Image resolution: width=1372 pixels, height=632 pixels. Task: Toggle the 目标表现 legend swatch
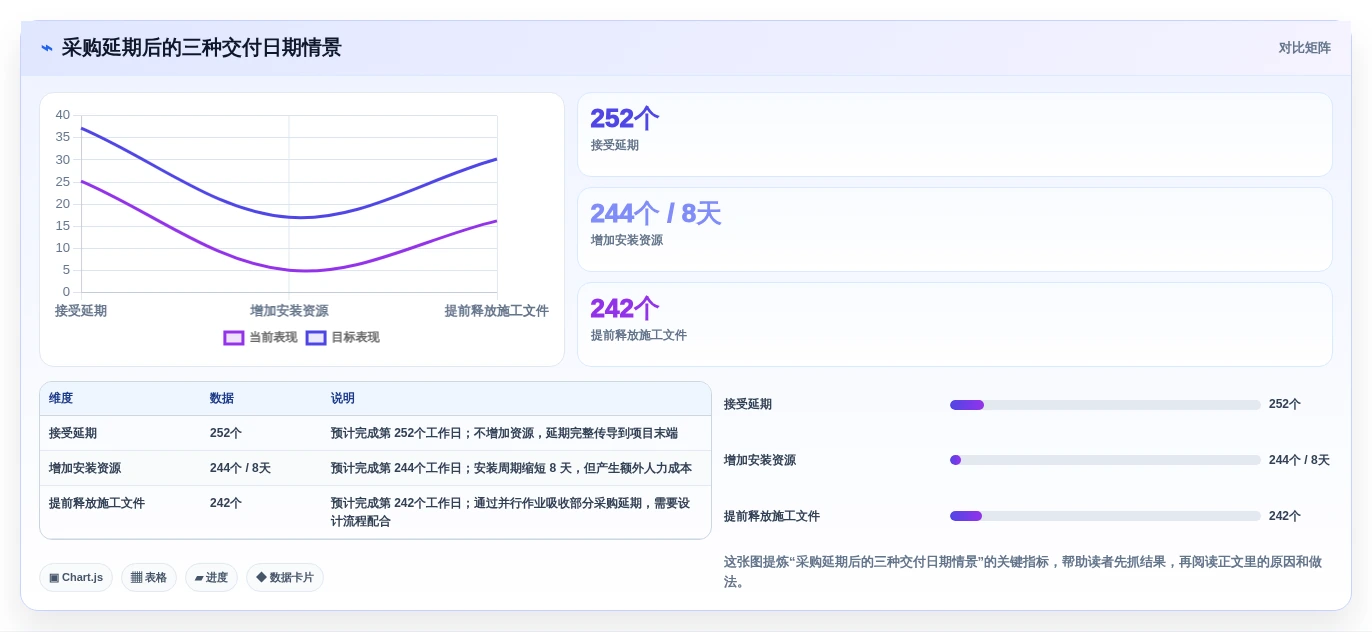coord(316,338)
